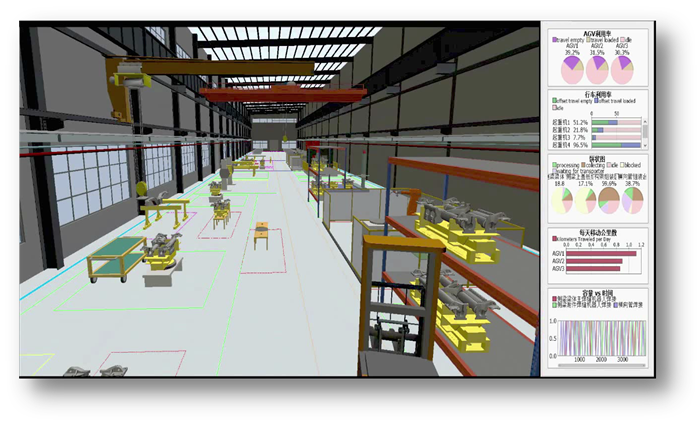Click the 起重机4 utilization bar
This screenshot has height=426, width=700.
(616, 145)
